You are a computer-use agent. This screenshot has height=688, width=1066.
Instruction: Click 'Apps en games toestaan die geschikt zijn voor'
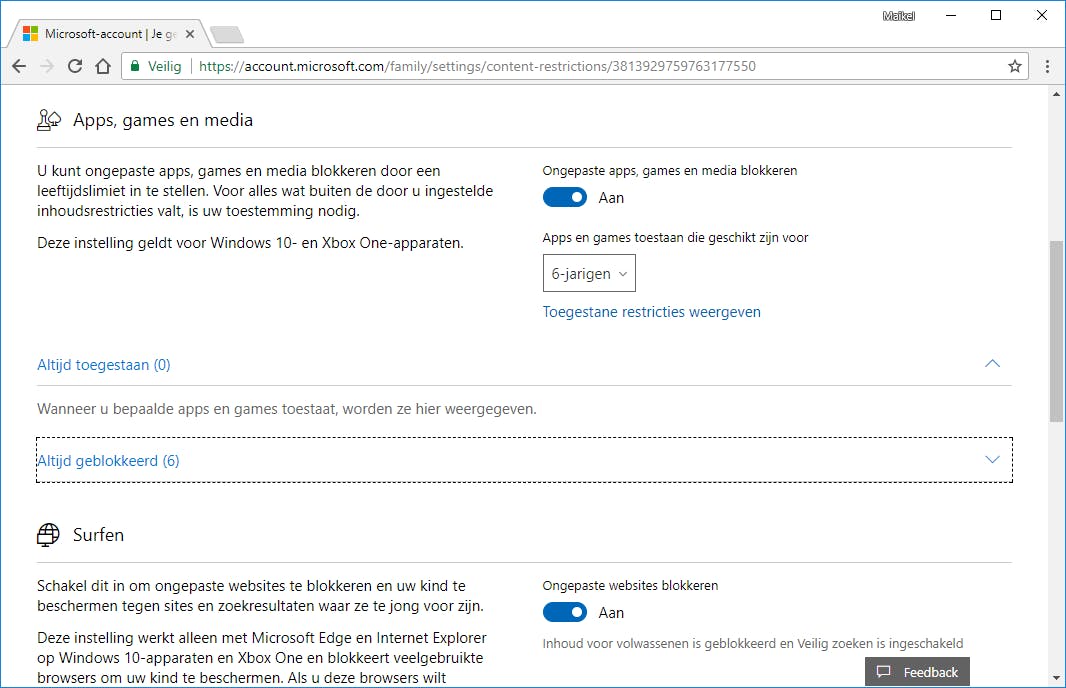pyautogui.click(x=675, y=238)
